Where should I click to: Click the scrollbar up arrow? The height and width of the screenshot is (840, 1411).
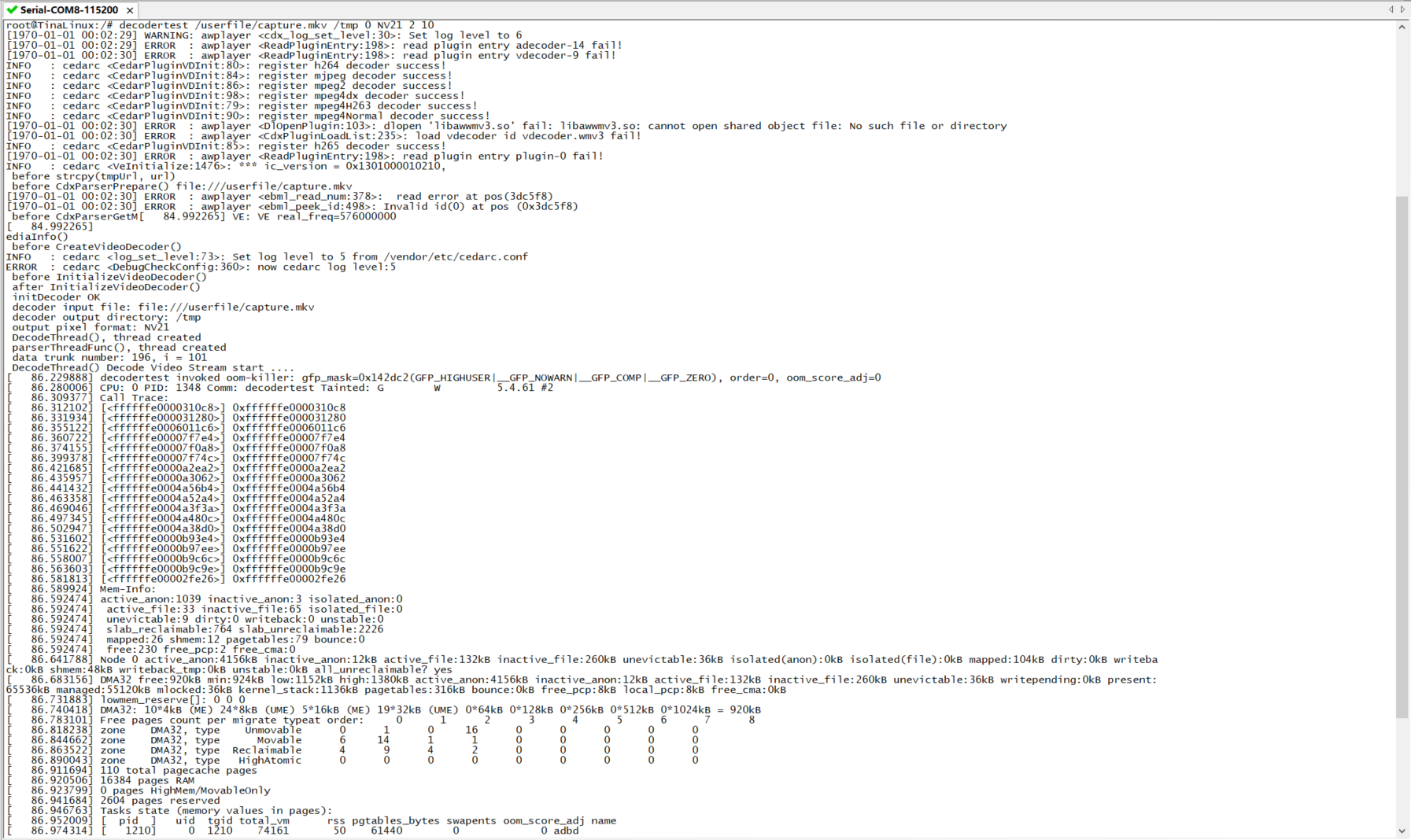coord(1402,27)
